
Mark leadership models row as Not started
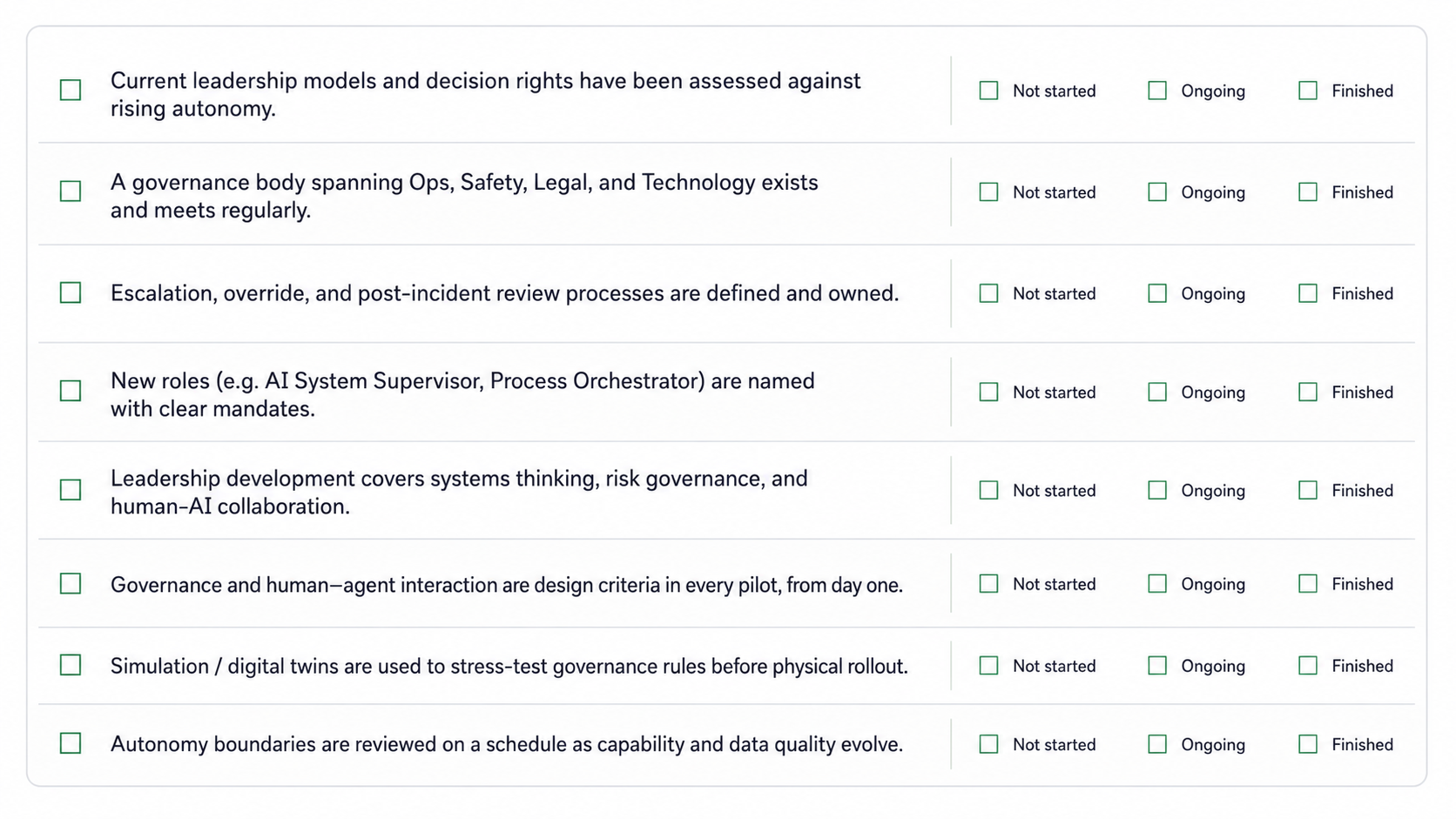pos(988,90)
